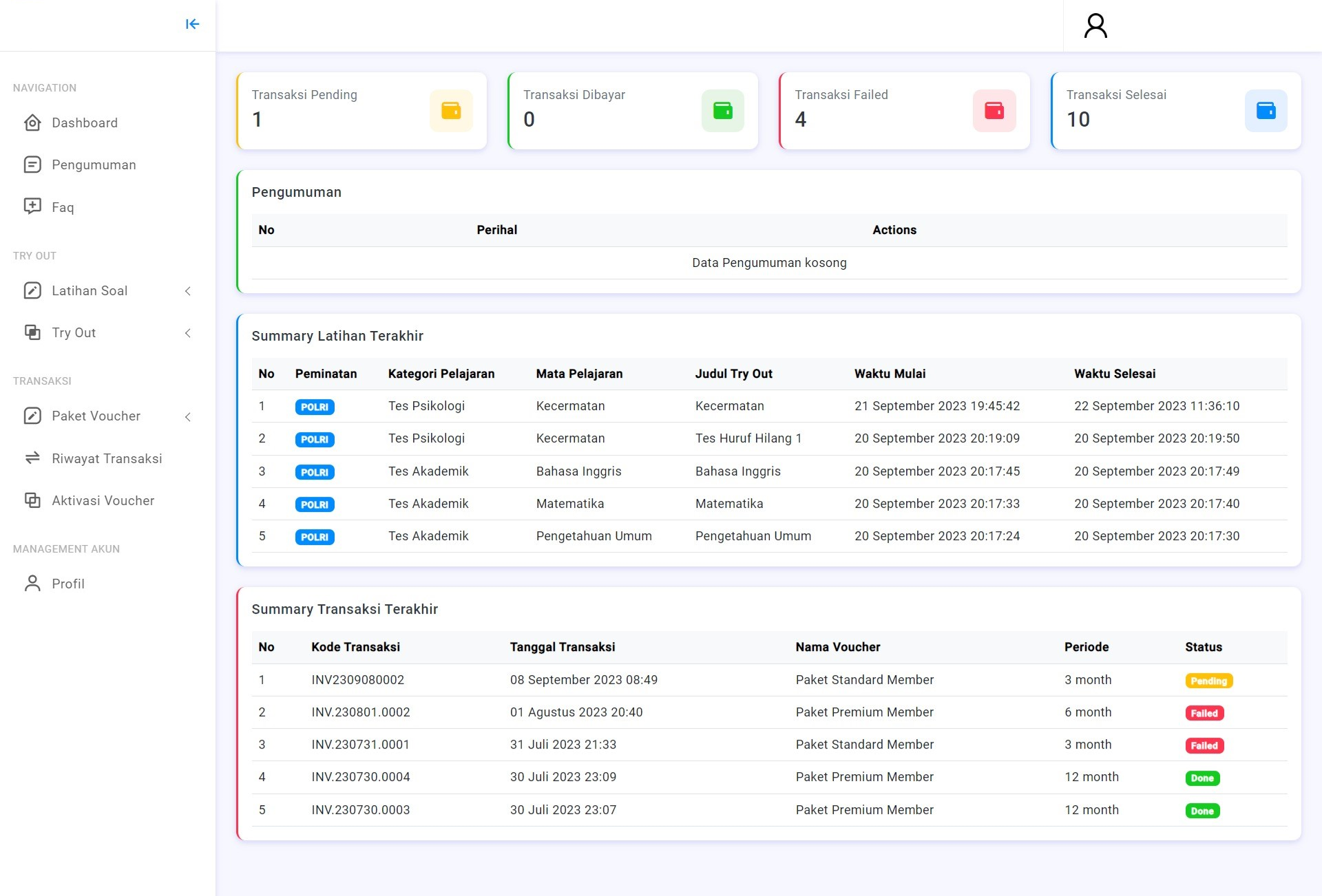Click the Failed badge for INV.230801.0002
1322x896 pixels.
[1204, 713]
